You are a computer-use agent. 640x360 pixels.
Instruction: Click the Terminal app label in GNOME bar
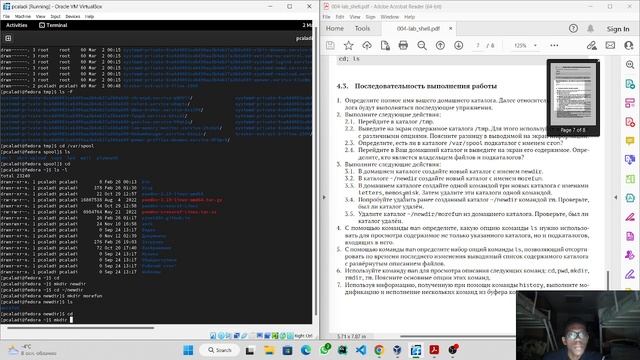click(53, 25)
